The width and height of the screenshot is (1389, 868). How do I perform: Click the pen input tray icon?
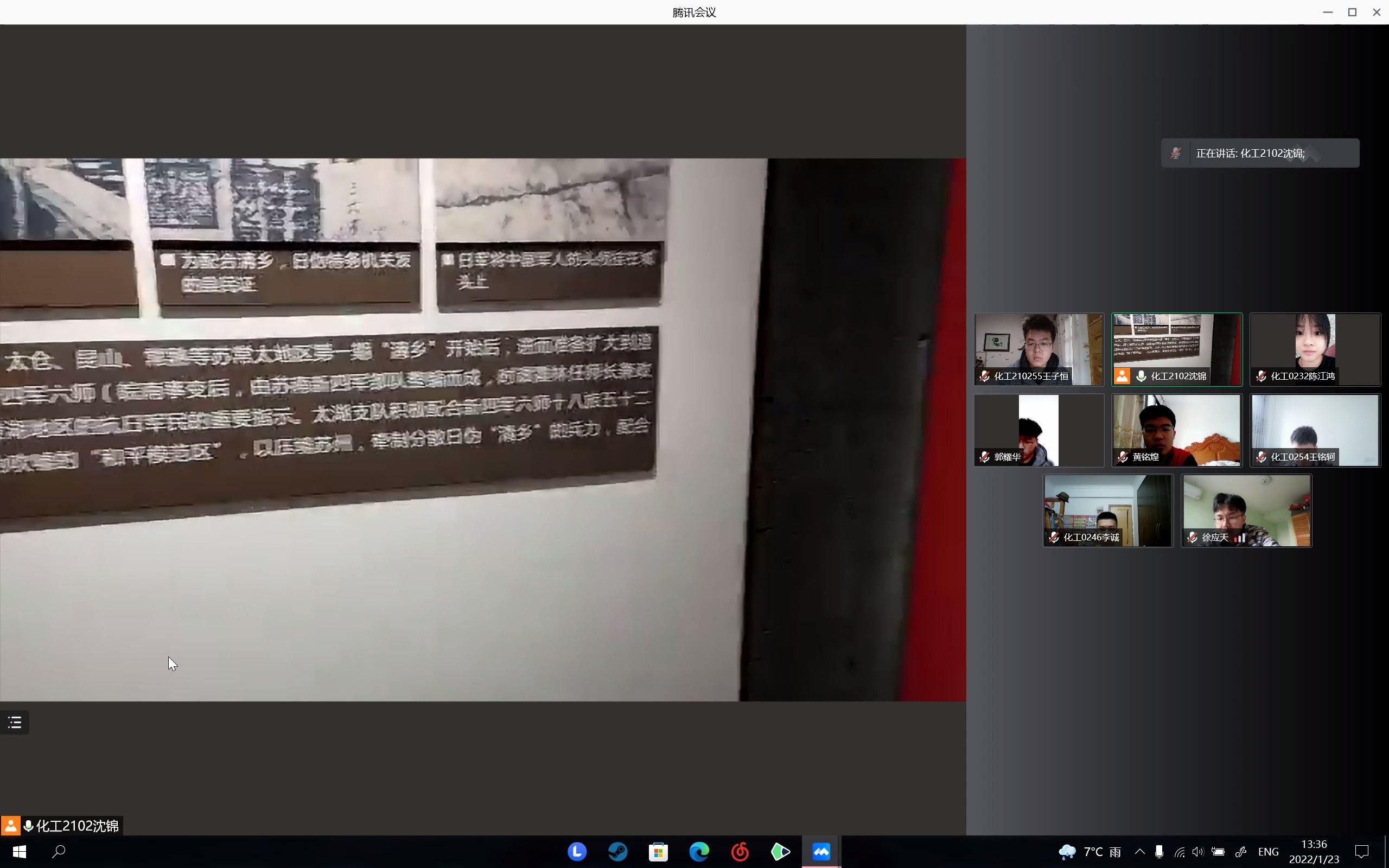(x=1241, y=852)
